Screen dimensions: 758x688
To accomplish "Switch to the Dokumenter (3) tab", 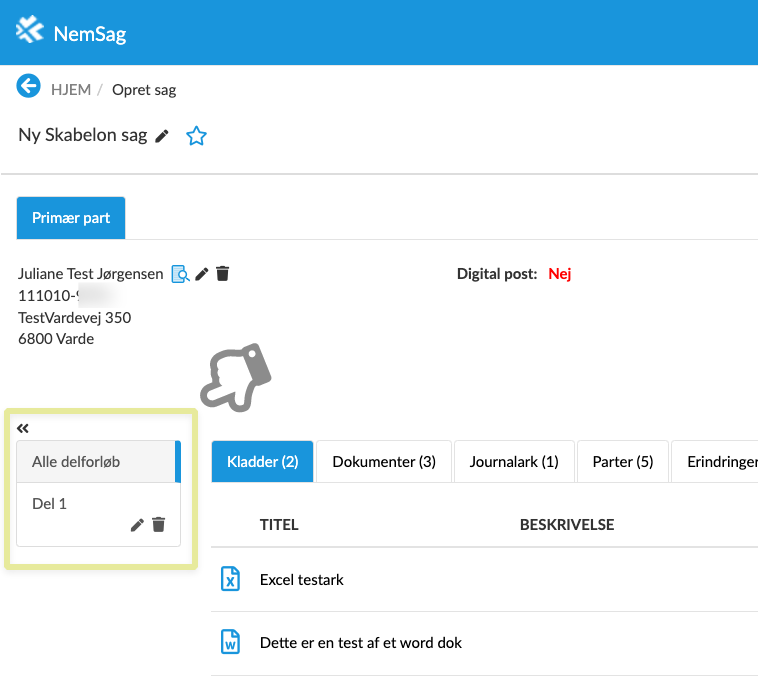I will tap(384, 462).
